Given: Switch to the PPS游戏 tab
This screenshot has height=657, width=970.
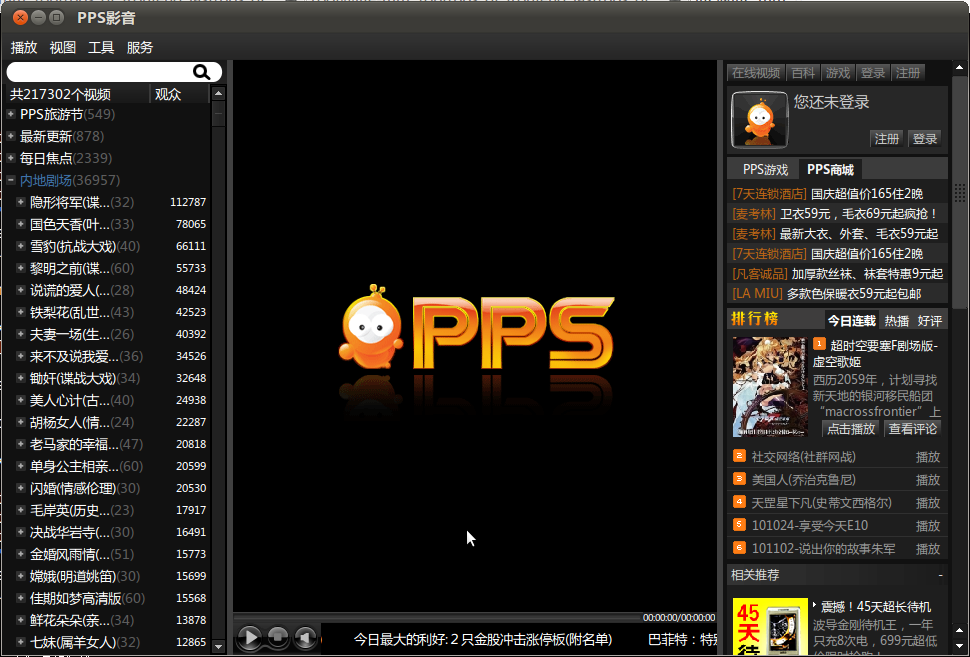Looking at the screenshot, I should 765,170.
